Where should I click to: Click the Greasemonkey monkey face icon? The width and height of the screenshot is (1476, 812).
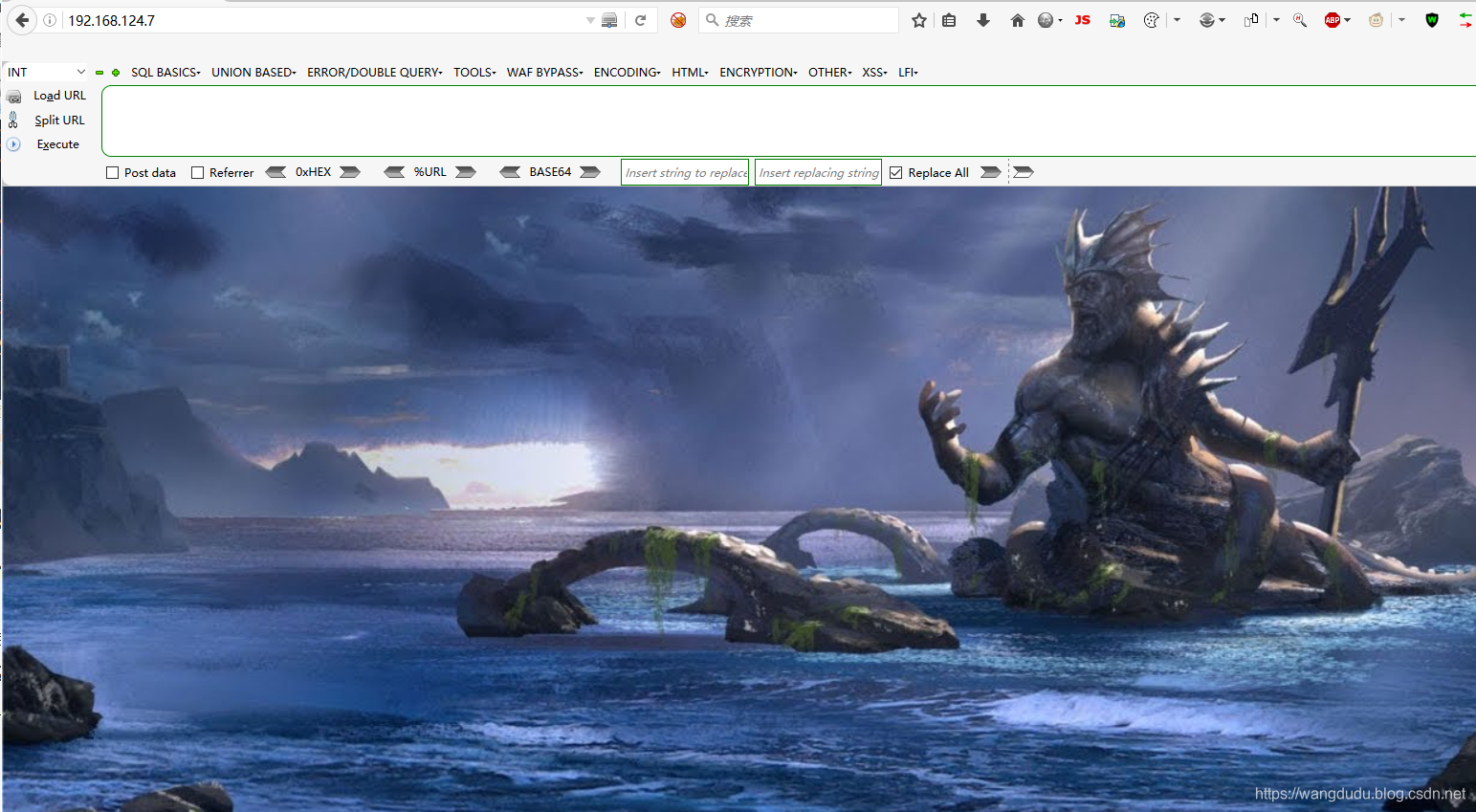point(1377,20)
